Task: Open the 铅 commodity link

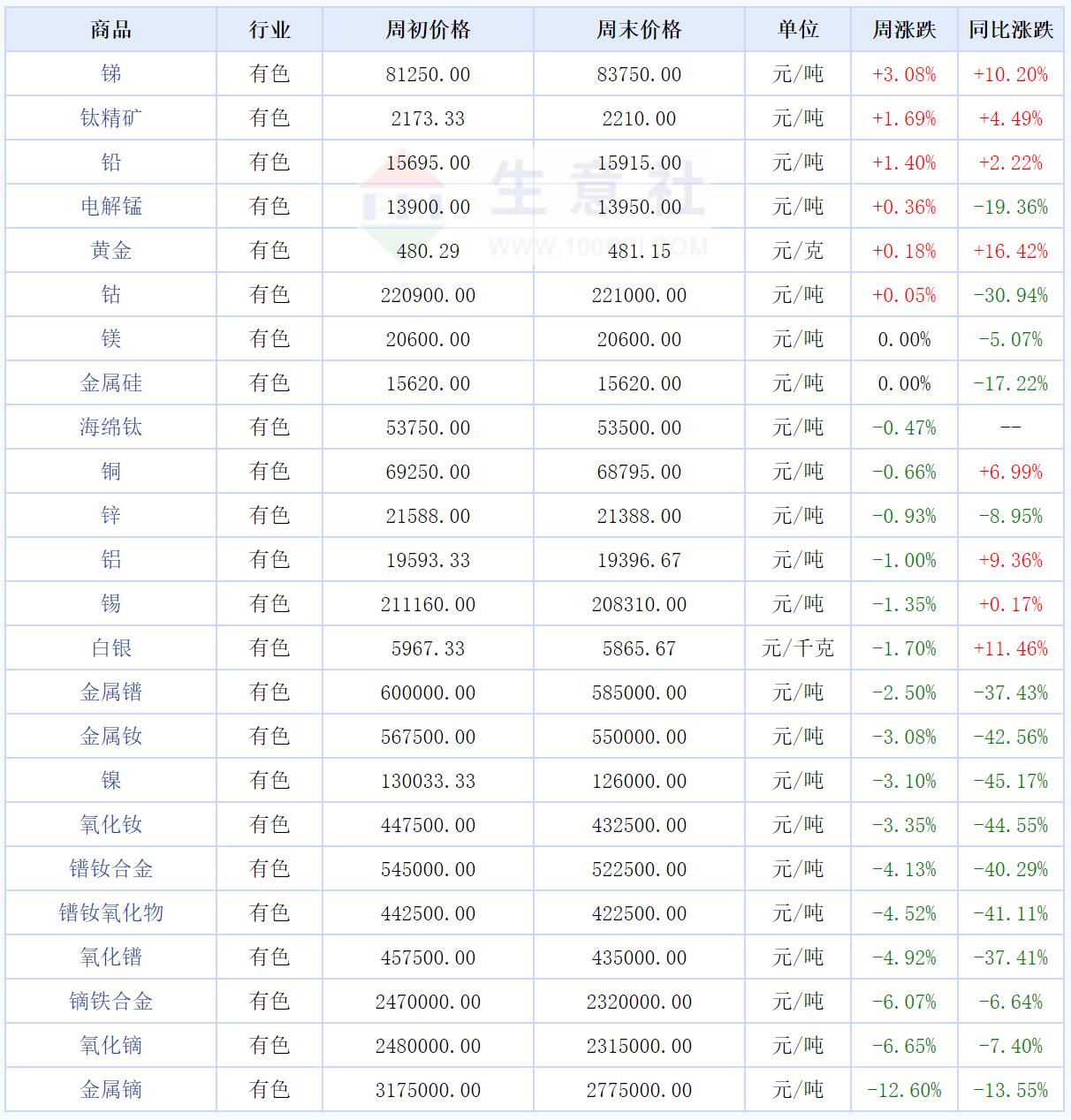Action: pos(110,163)
